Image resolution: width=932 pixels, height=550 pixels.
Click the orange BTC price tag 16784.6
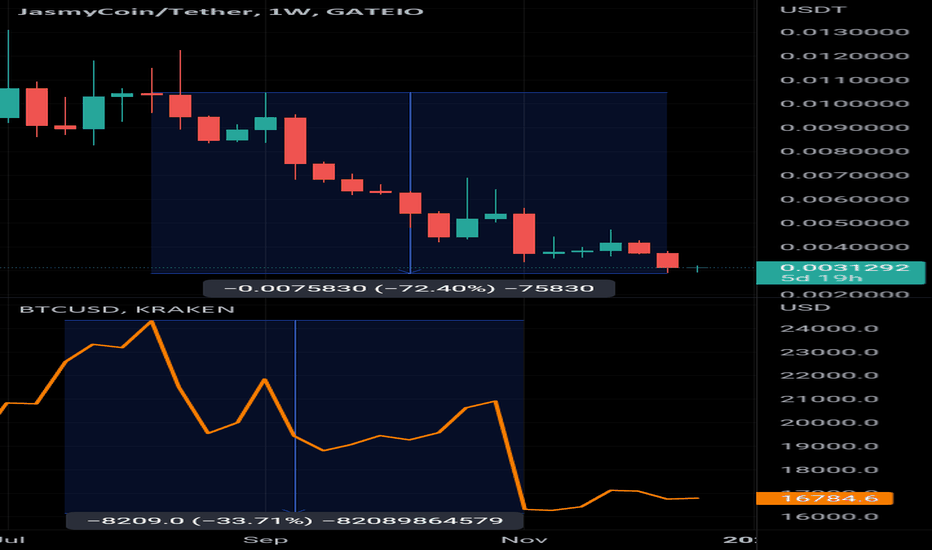(824, 498)
